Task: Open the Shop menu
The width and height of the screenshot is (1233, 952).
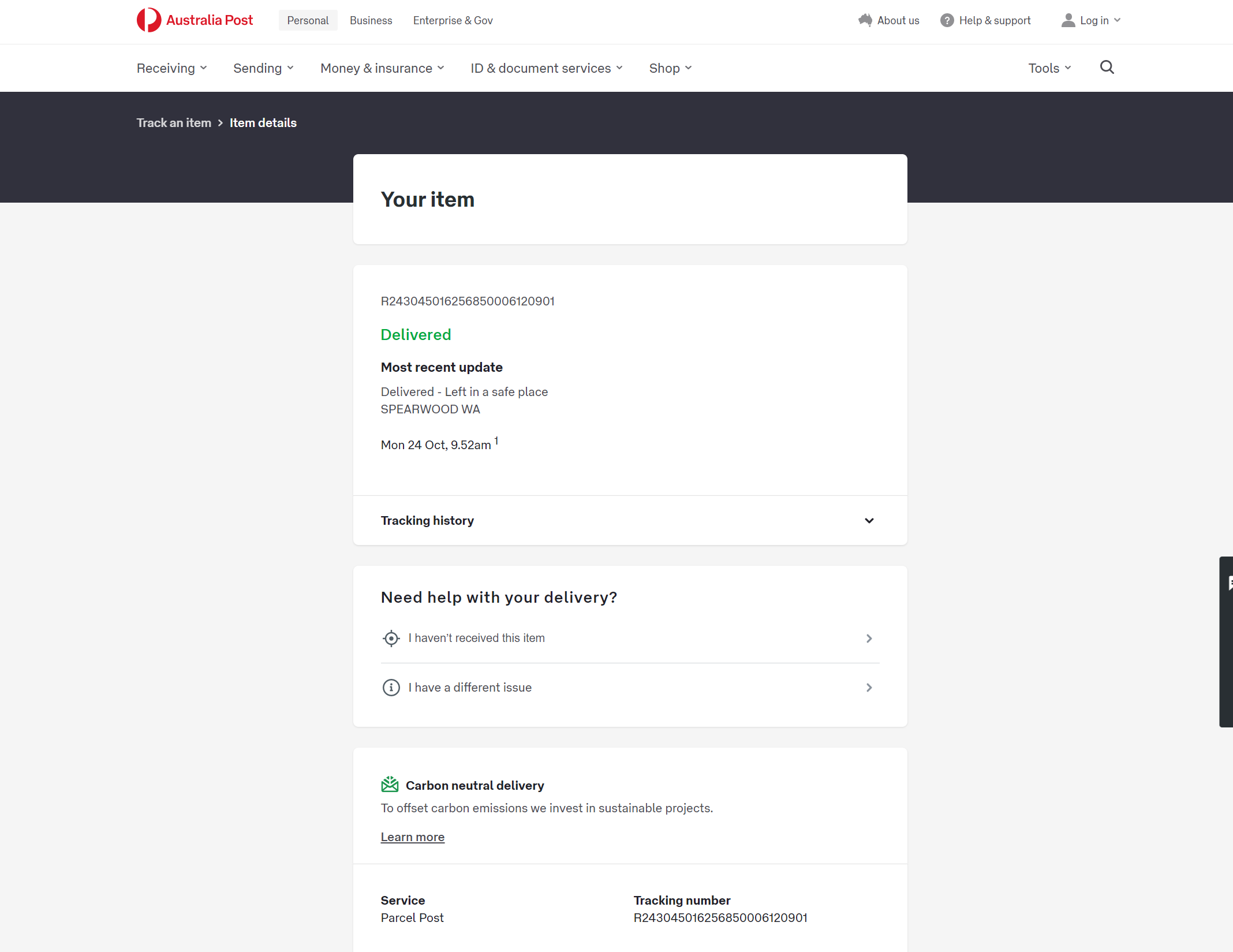Action: pyautogui.click(x=670, y=68)
